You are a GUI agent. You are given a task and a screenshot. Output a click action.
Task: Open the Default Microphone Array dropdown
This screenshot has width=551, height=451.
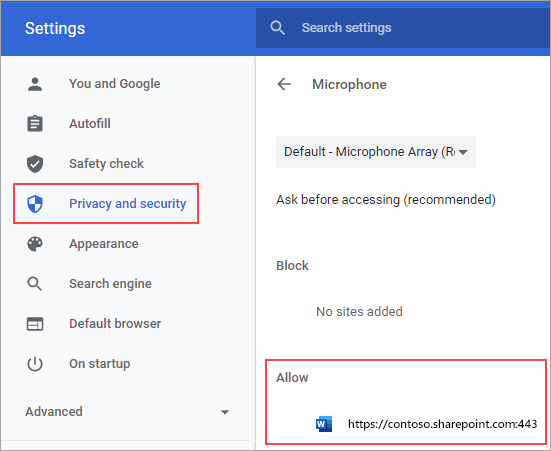[x=376, y=152]
